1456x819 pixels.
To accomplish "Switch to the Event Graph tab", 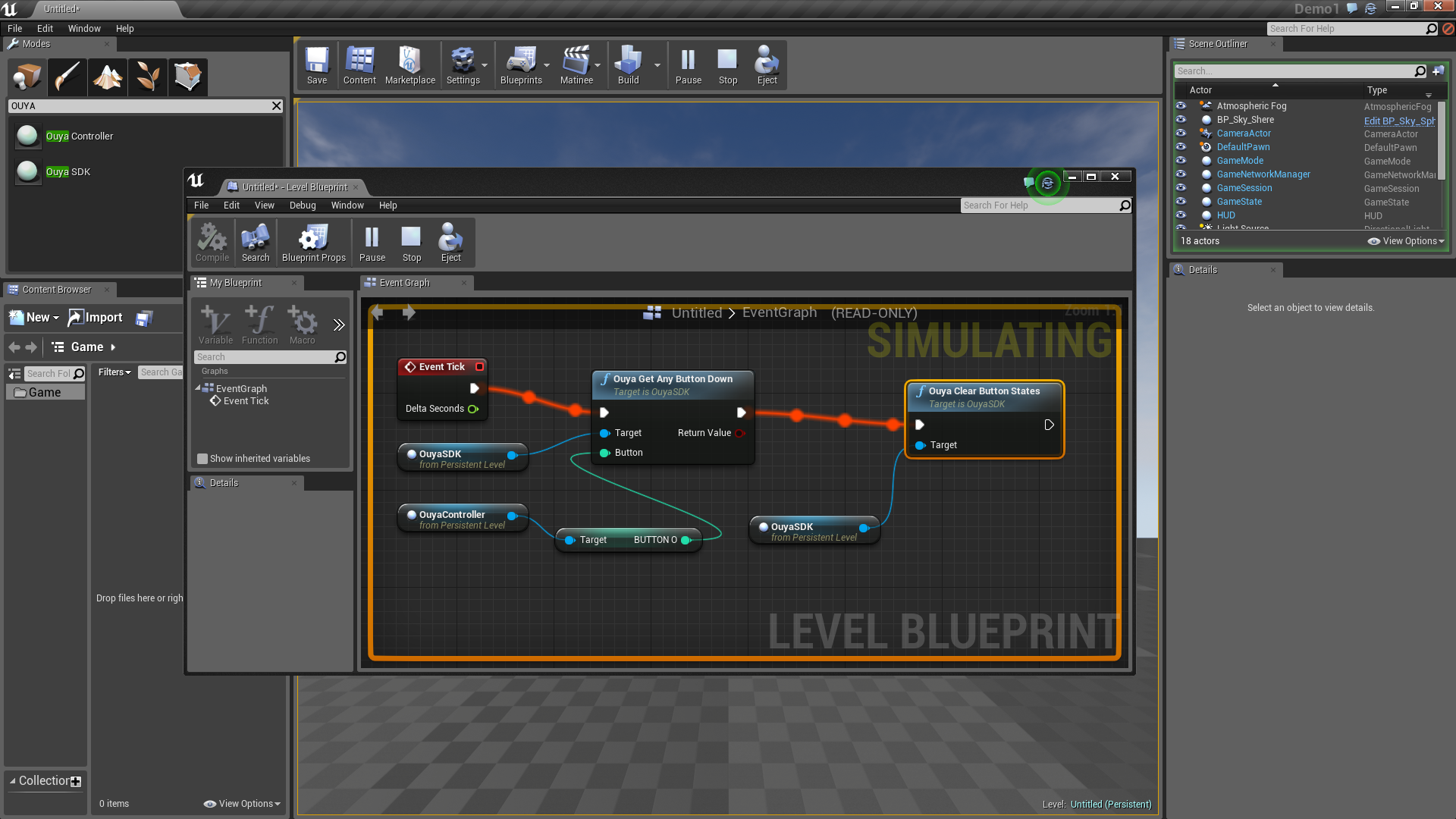I will pos(405,283).
